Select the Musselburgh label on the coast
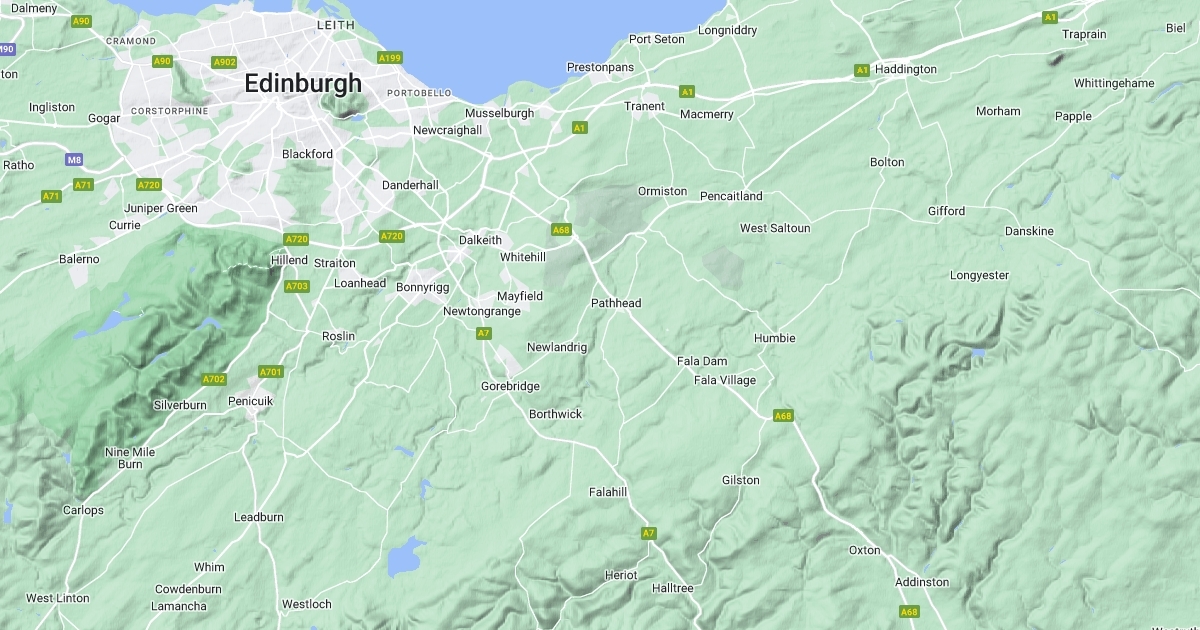1200x630 pixels. [x=500, y=113]
